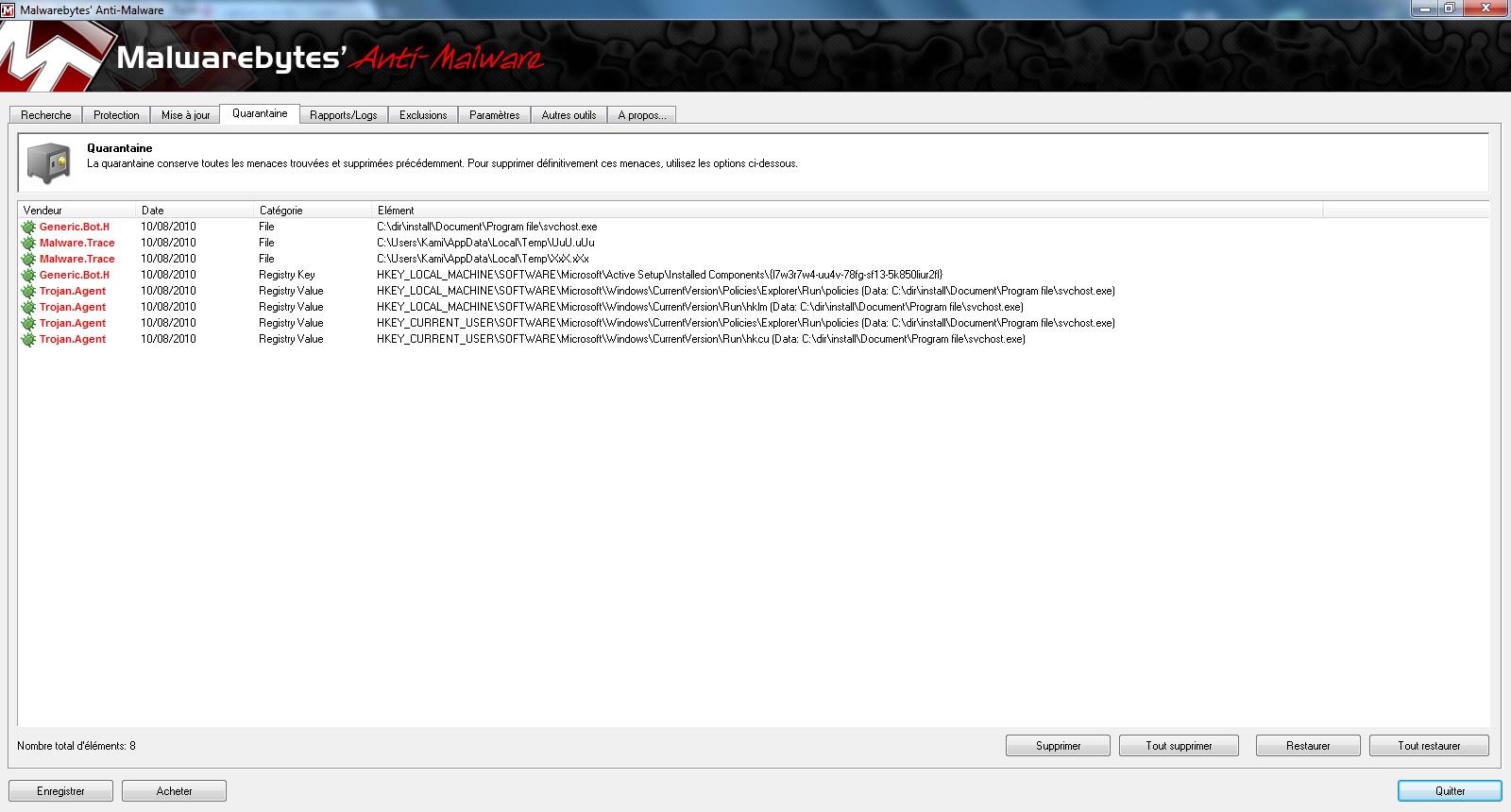
Task: Click bug icon of the Run\hkcu row
Action: point(28,339)
